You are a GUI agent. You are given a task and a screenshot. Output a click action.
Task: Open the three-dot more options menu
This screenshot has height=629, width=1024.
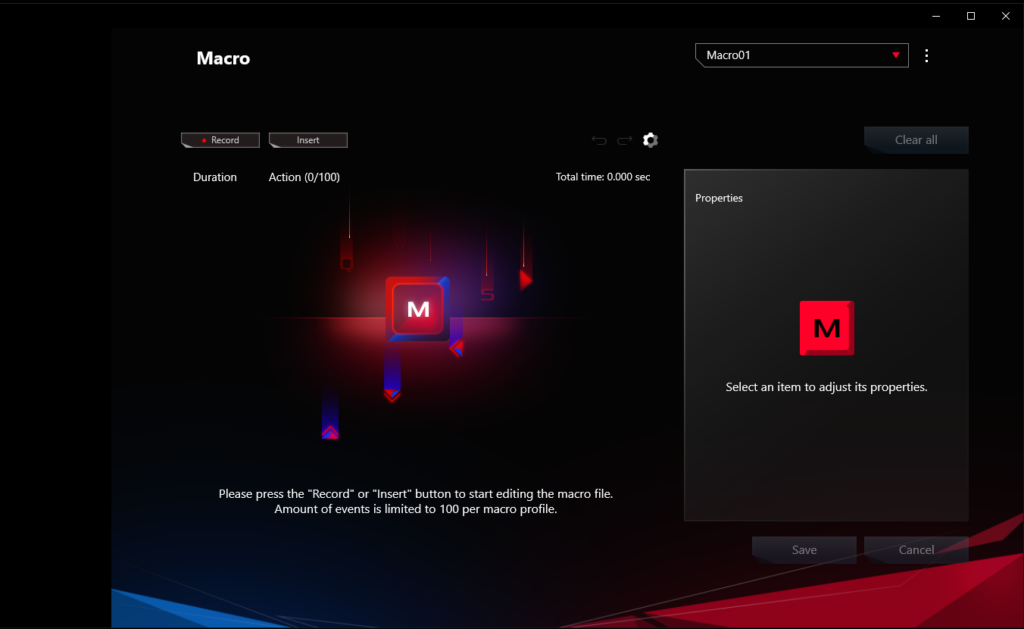coord(926,56)
